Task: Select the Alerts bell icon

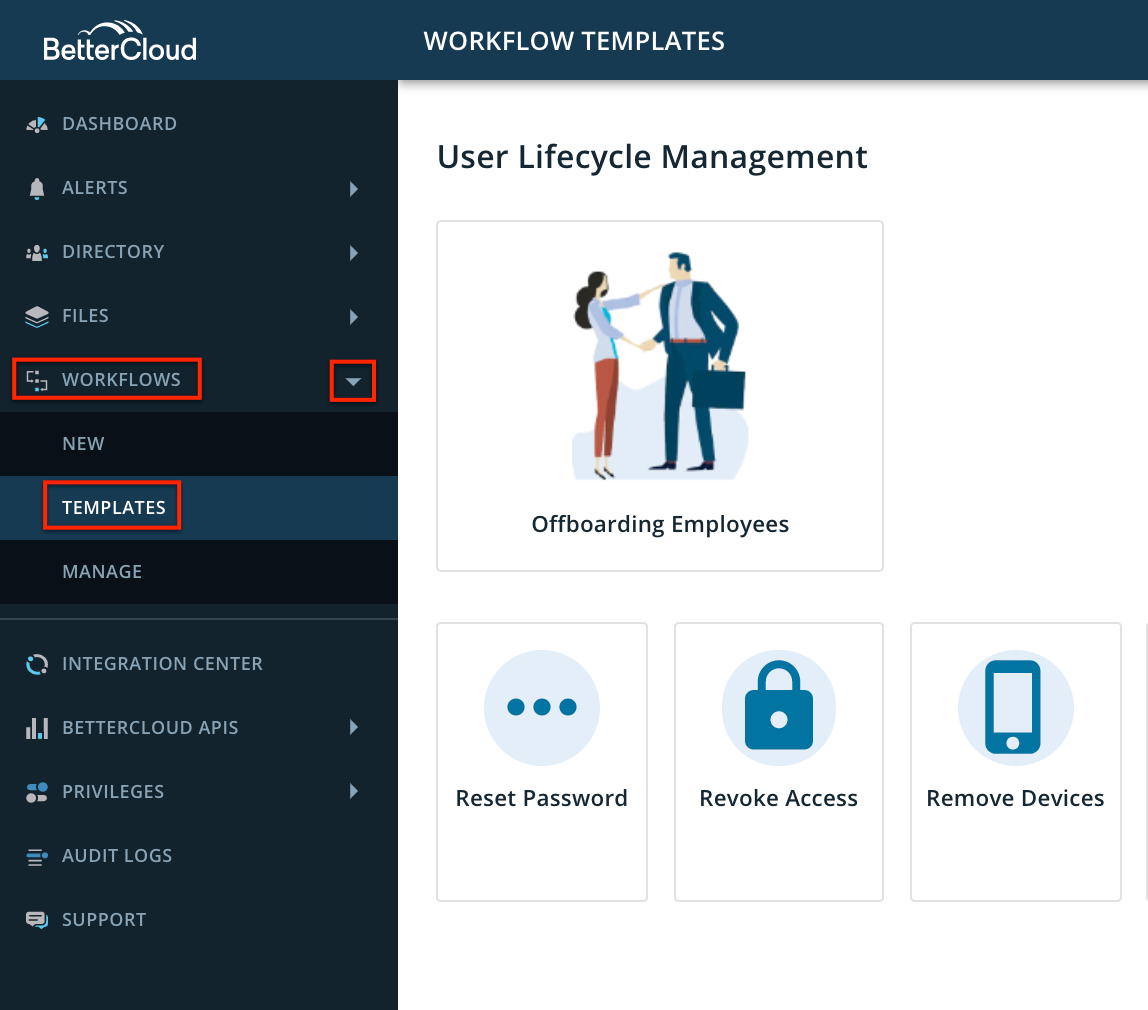Action: coord(36,187)
